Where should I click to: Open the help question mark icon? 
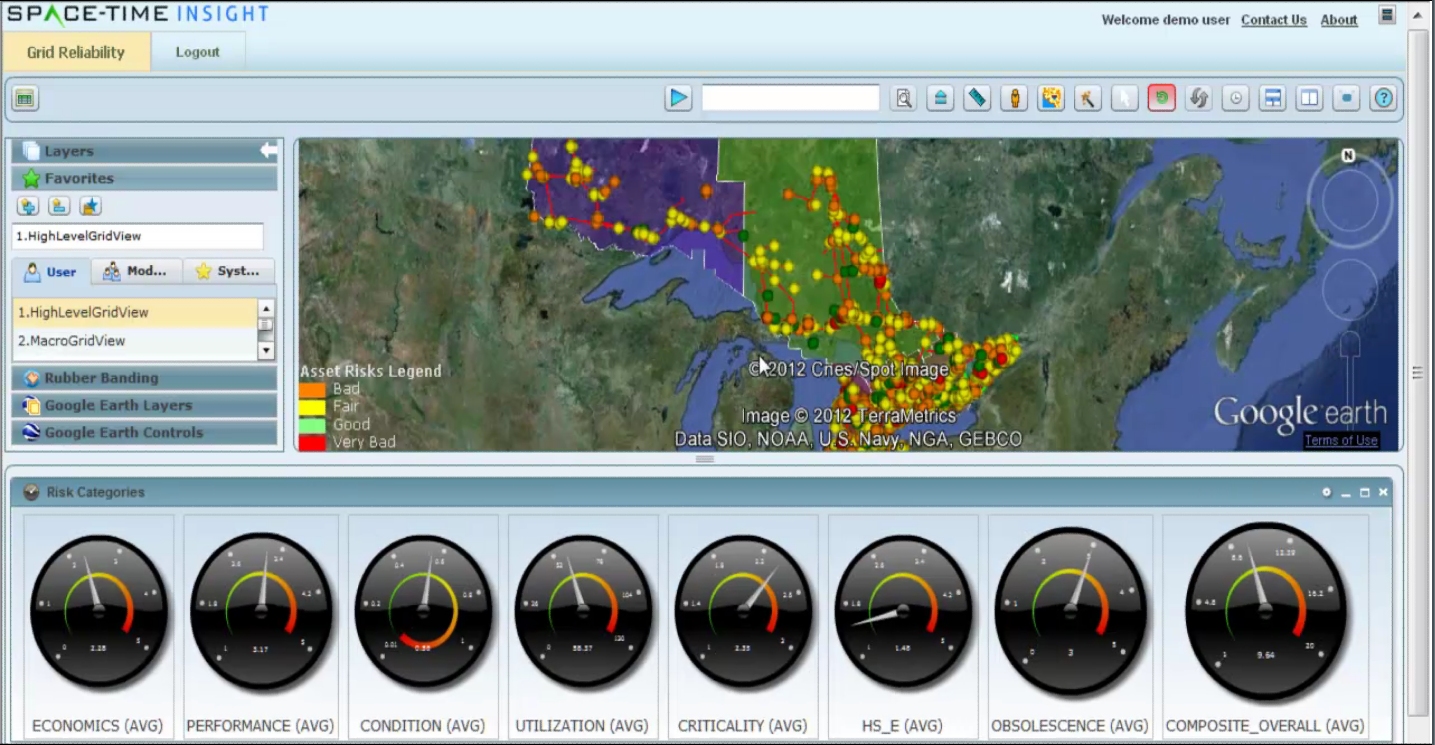coord(1384,98)
